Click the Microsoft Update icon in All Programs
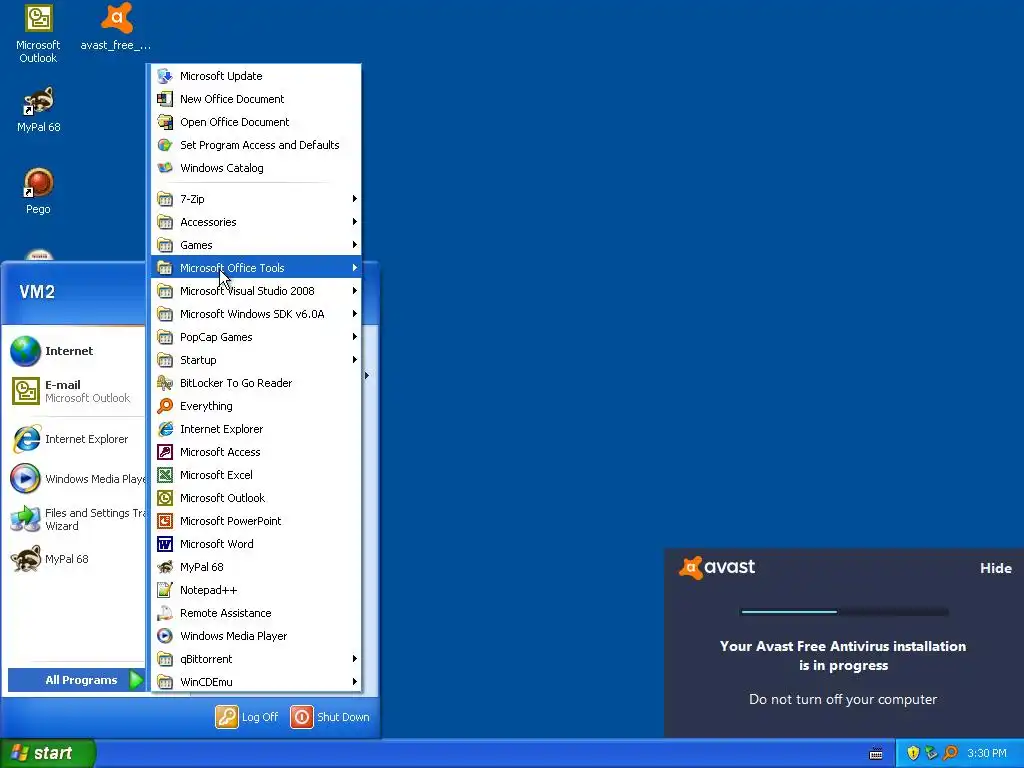1024x768 pixels. click(x=165, y=76)
